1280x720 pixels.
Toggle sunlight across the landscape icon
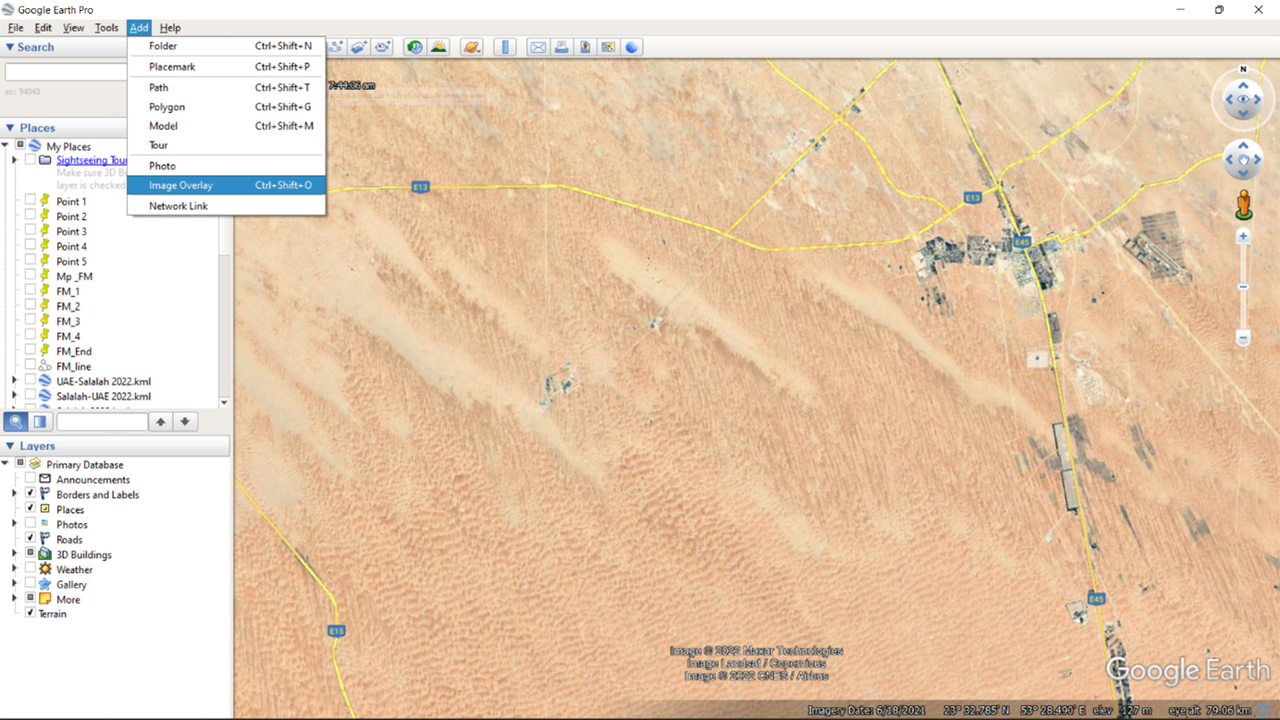coord(438,47)
